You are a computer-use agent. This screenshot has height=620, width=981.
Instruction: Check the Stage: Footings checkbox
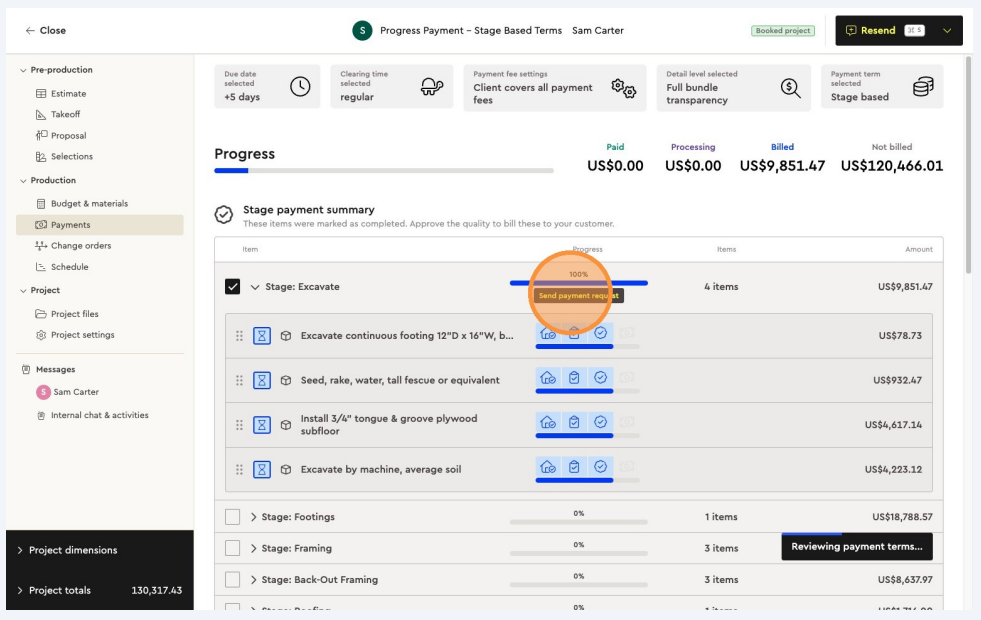[233, 517]
